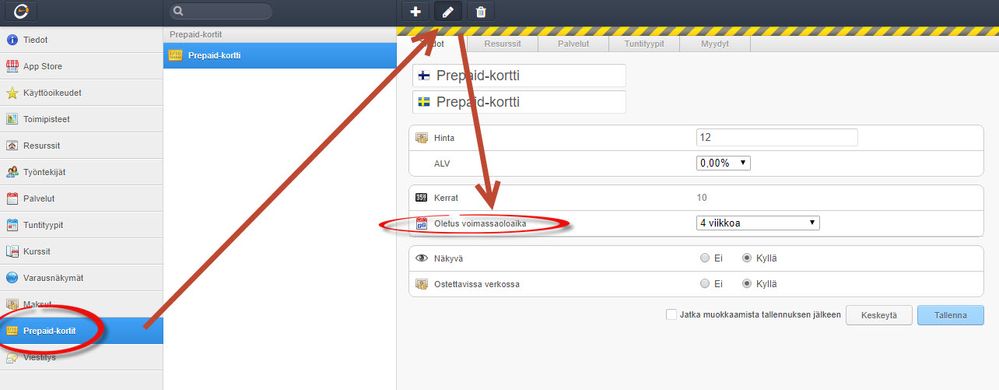Click the Prepaid-kortit list header text
Viewport: 999px width, 390px height.
coord(196,34)
